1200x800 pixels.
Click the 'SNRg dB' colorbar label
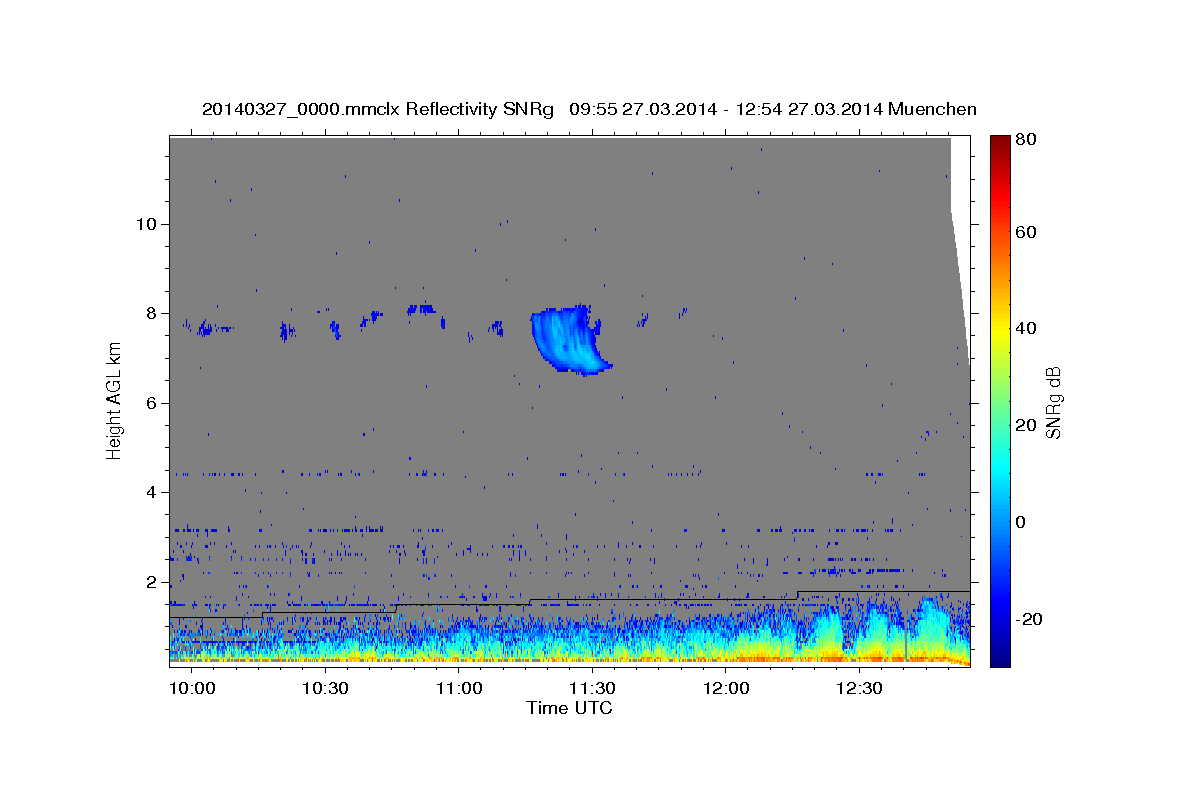point(1053,402)
